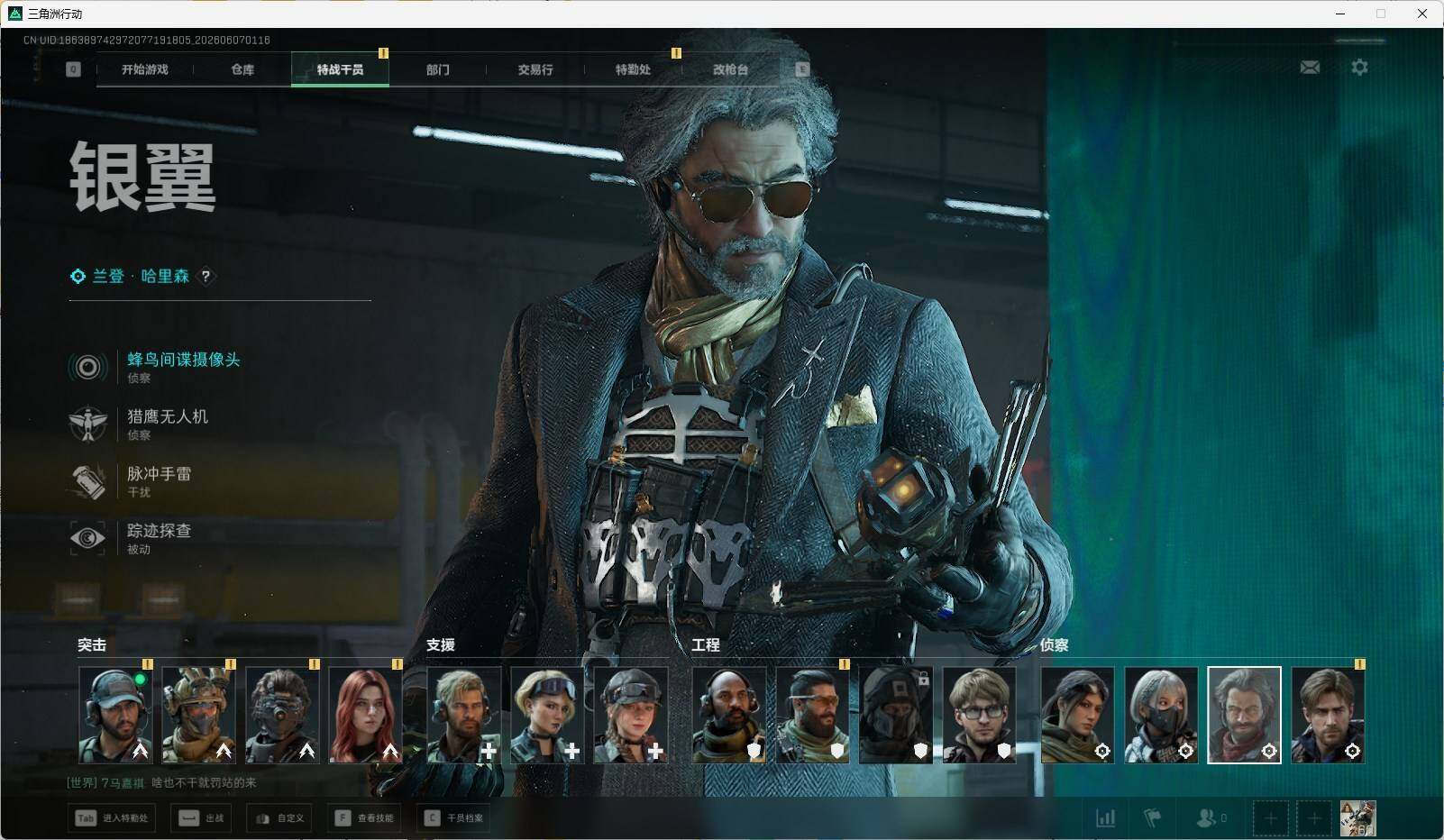Screen dimensions: 1444x840
Task: Open the bar chart statistics icon
Action: [x=1105, y=818]
